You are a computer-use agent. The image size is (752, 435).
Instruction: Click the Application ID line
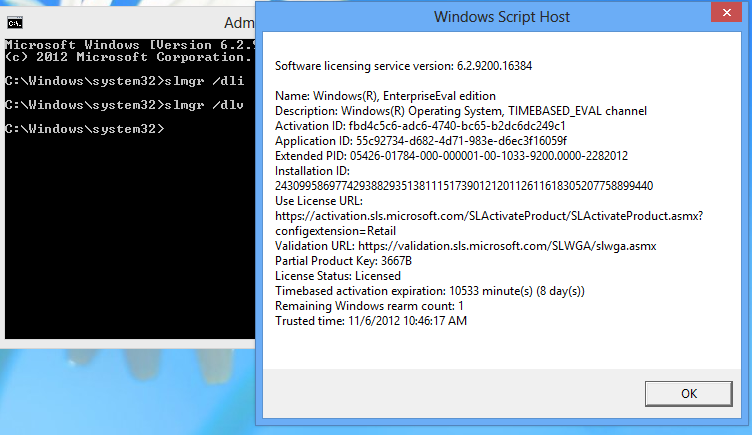[421, 141]
